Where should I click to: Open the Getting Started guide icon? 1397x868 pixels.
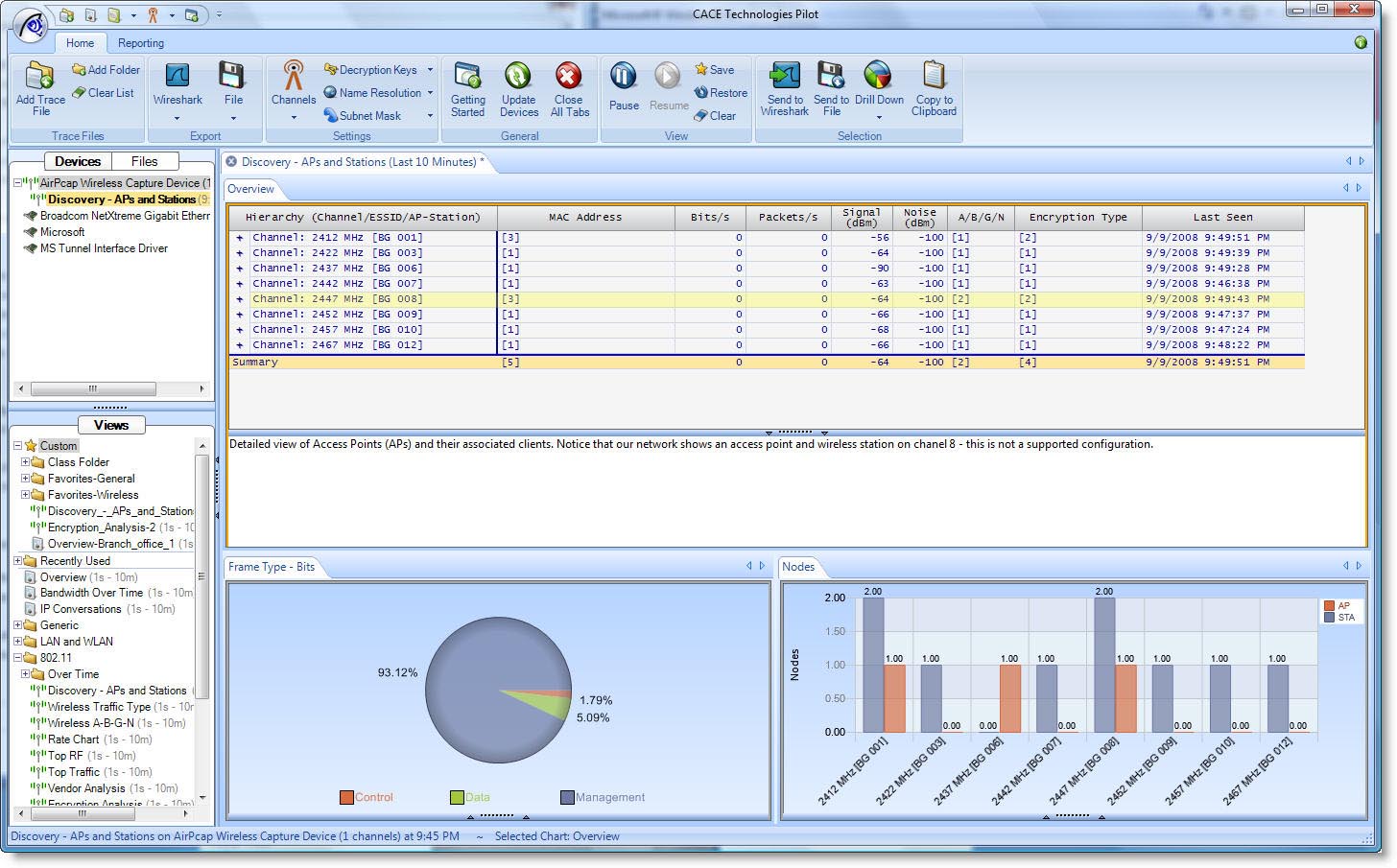tap(467, 77)
